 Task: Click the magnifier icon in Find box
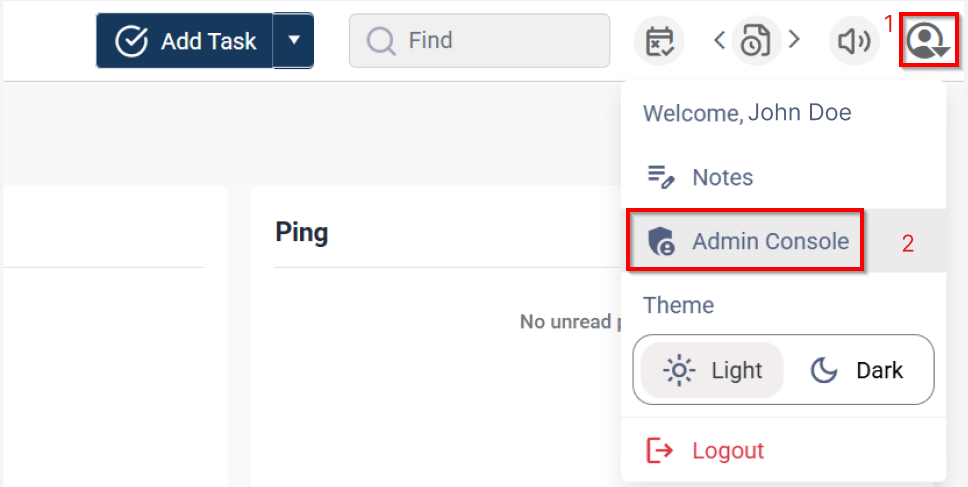pyautogui.click(x=381, y=41)
